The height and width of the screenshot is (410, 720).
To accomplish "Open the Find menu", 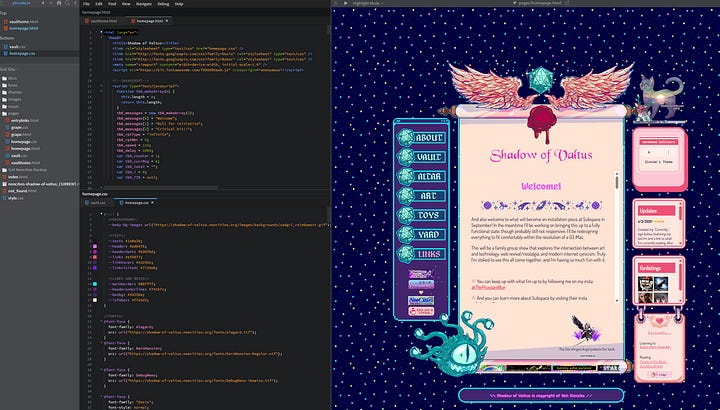I will [112, 4].
